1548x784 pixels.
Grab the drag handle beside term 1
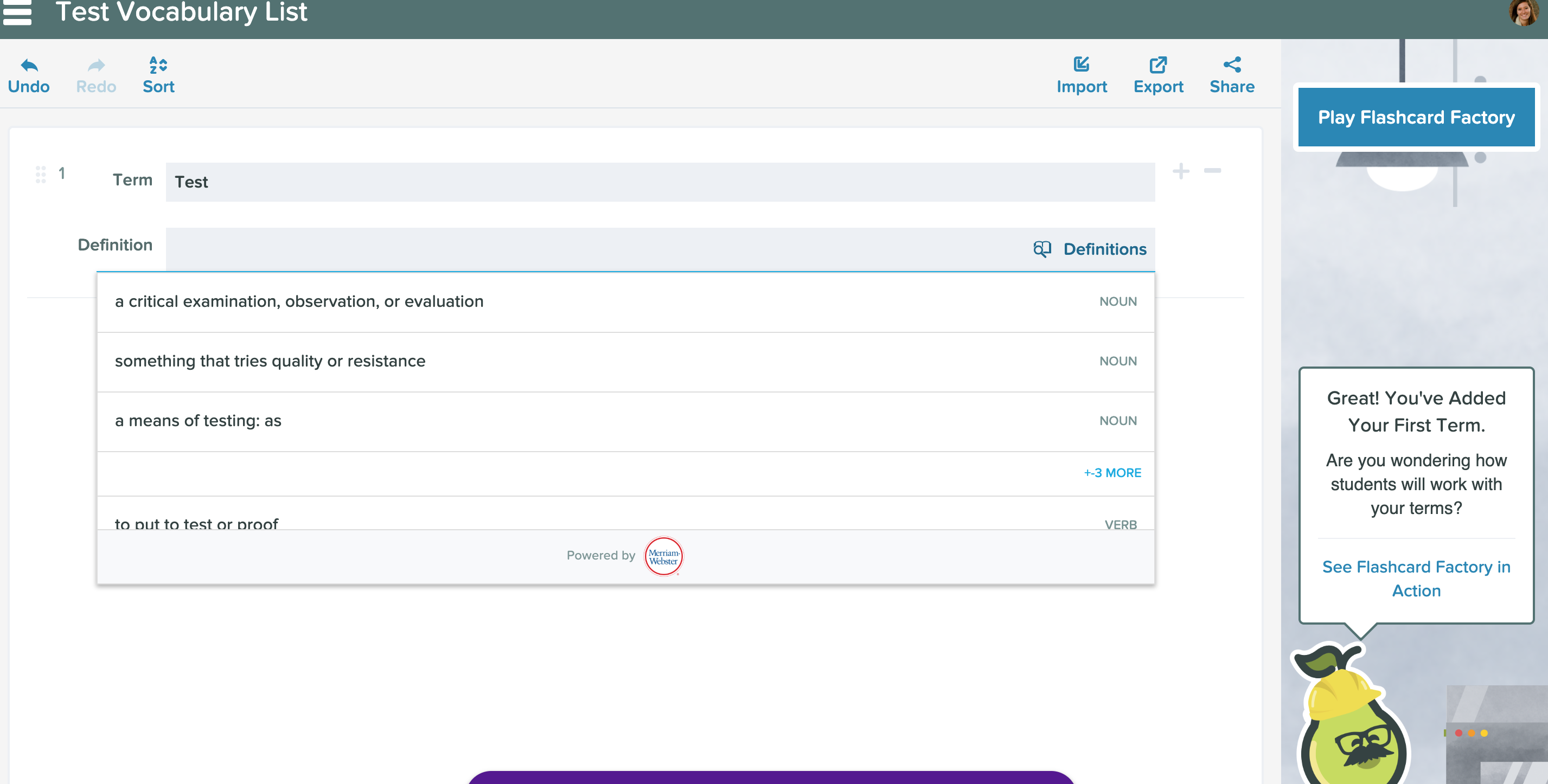tap(40, 174)
